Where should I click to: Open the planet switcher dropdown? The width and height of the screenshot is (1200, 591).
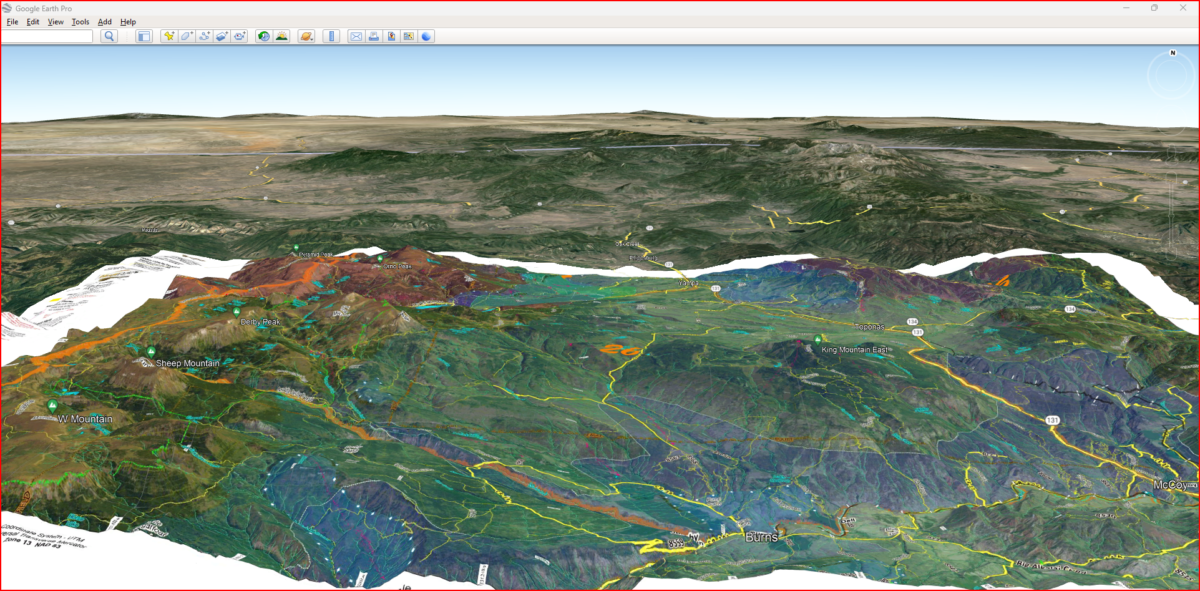307,36
